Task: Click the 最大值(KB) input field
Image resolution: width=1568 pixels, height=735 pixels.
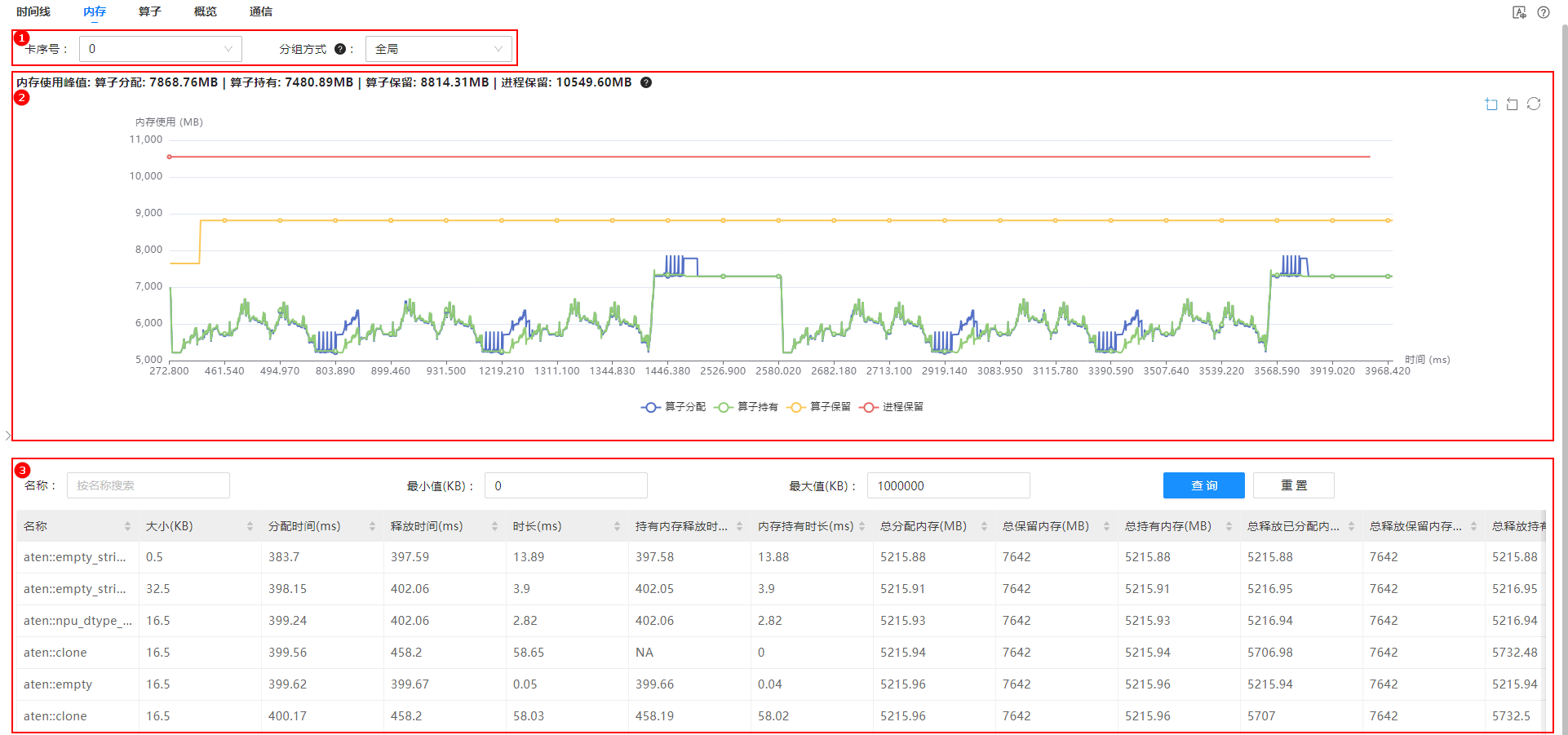Action: [x=949, y=485]
